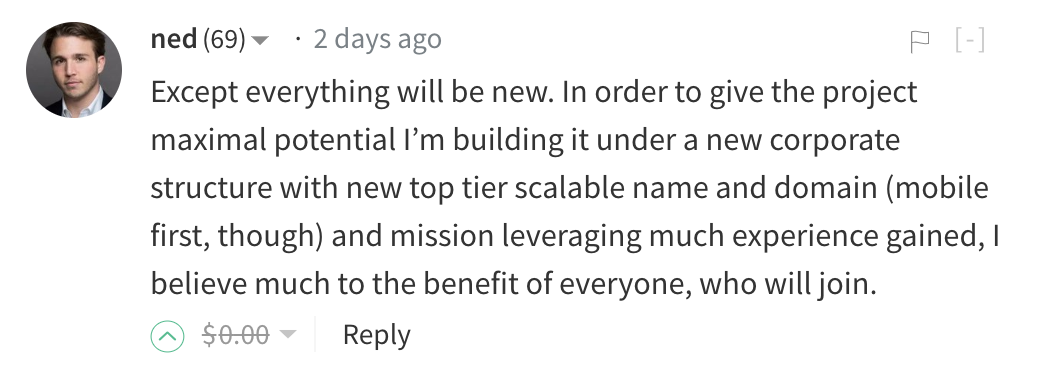Expand the payout dropdown next to $0.00
The height and width of the screenshot is (366, 1044).
287,334
